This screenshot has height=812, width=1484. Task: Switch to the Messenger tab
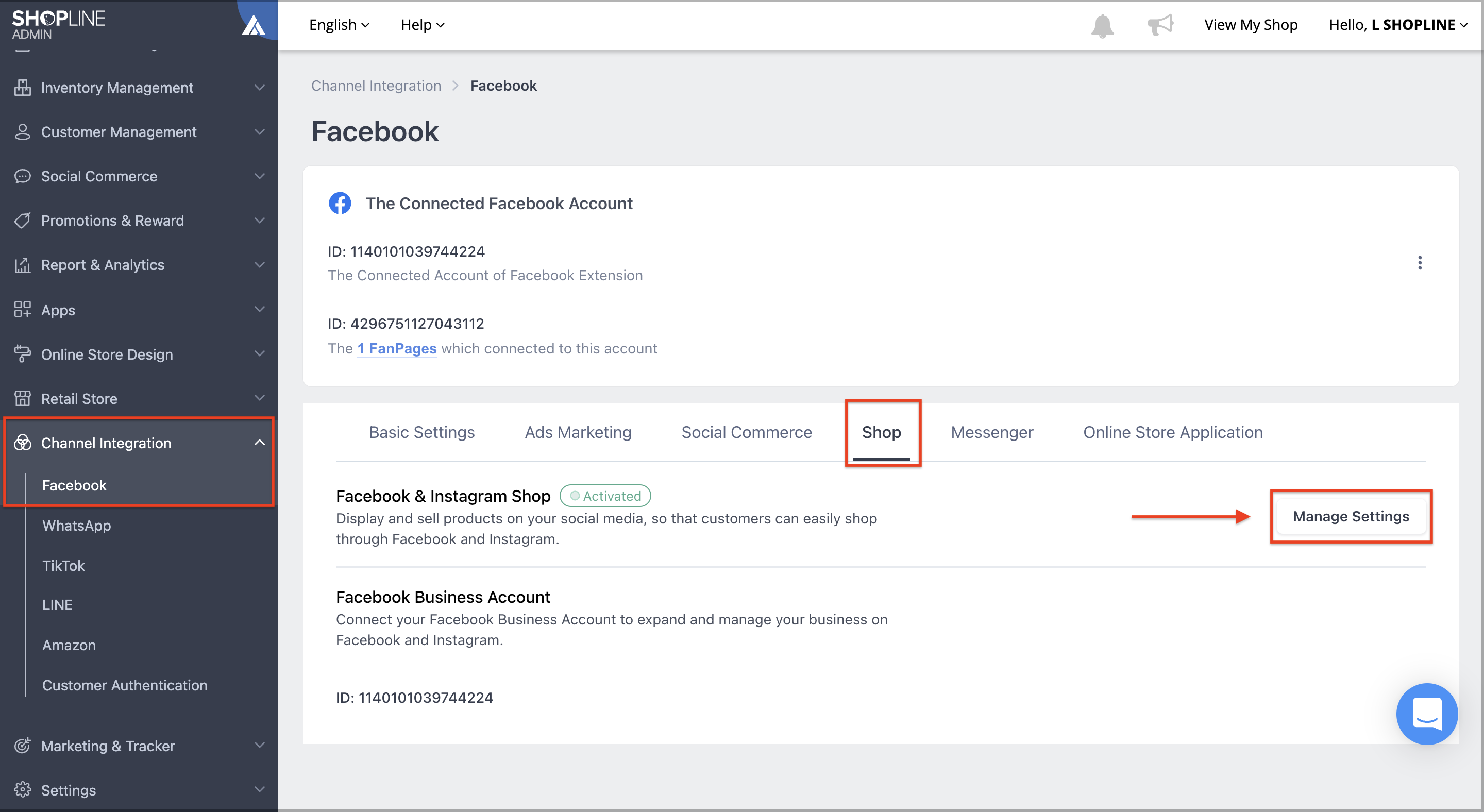tap(992, 432)
